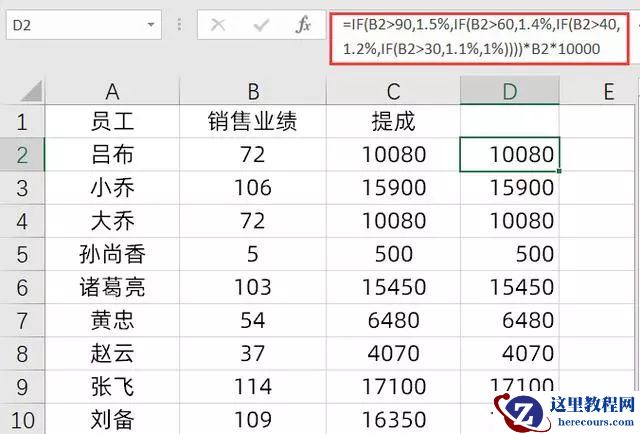Screen dimensions: 640x434
Task: Click the formula bar resize dots handle
Action: pos(179,25)
